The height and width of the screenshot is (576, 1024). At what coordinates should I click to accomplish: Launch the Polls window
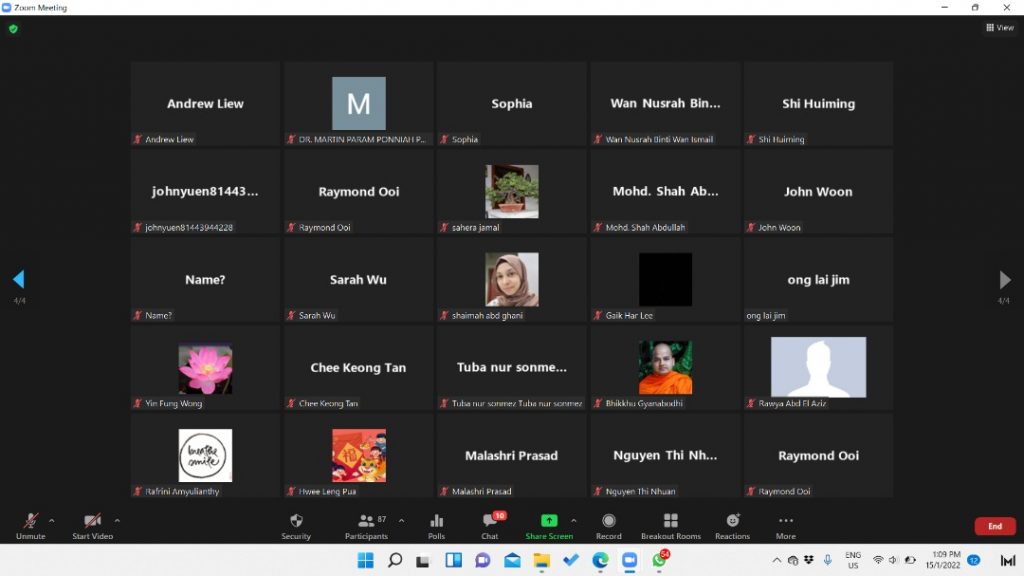[436, 526]
